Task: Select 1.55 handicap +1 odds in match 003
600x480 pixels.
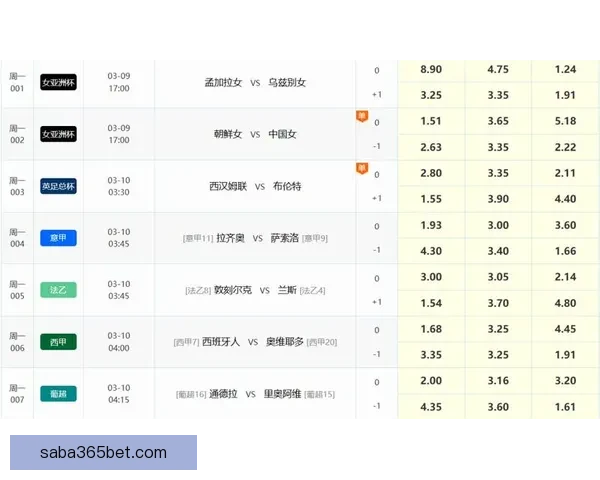Action: tap(431, 199)
